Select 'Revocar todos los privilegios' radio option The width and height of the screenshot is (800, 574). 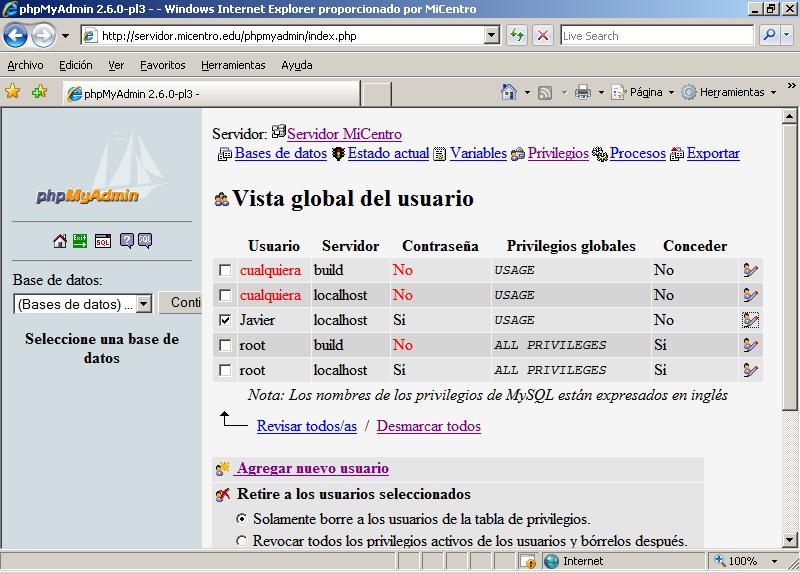241,541
